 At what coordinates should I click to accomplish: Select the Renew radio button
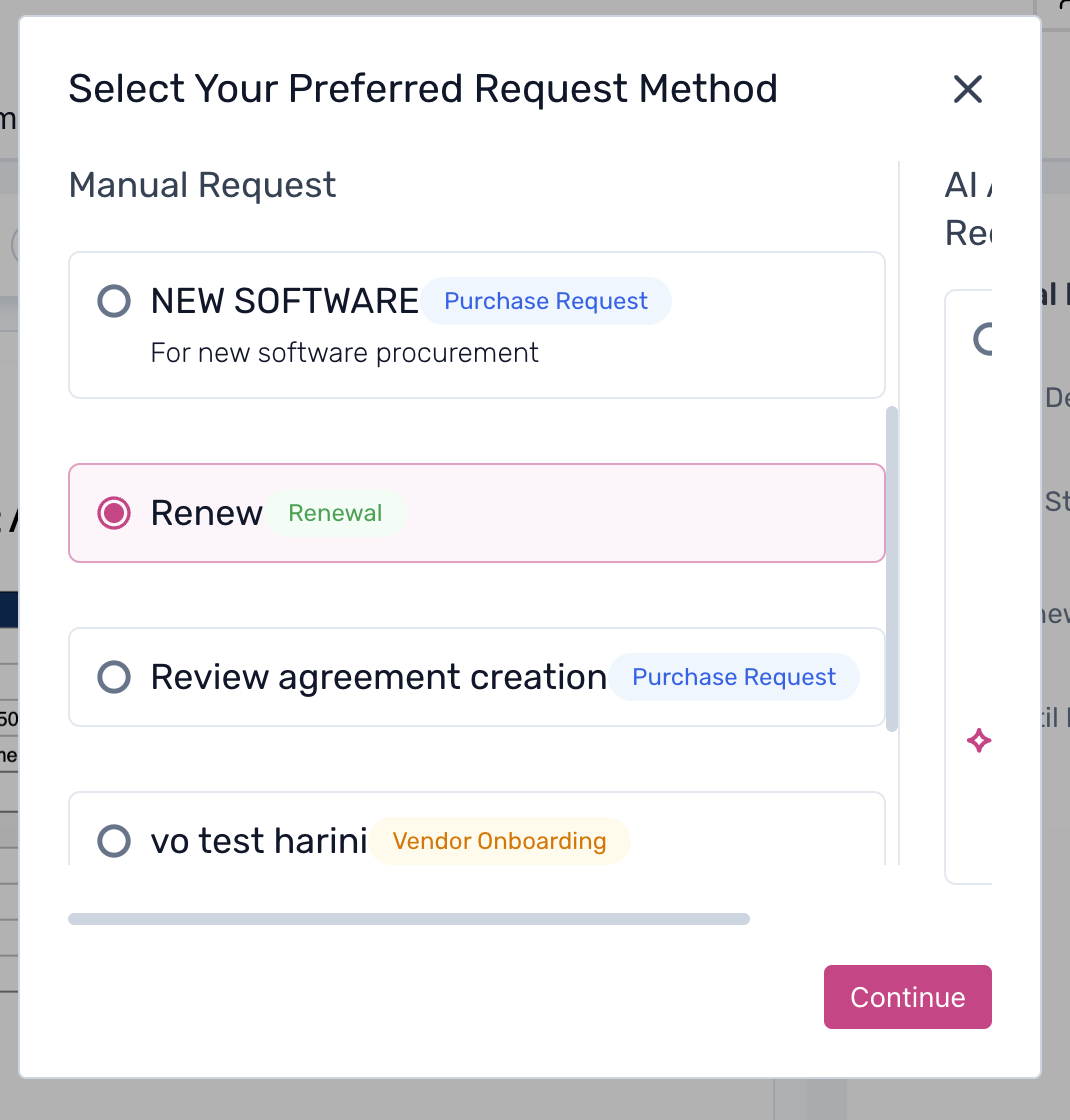pos(114,513)
